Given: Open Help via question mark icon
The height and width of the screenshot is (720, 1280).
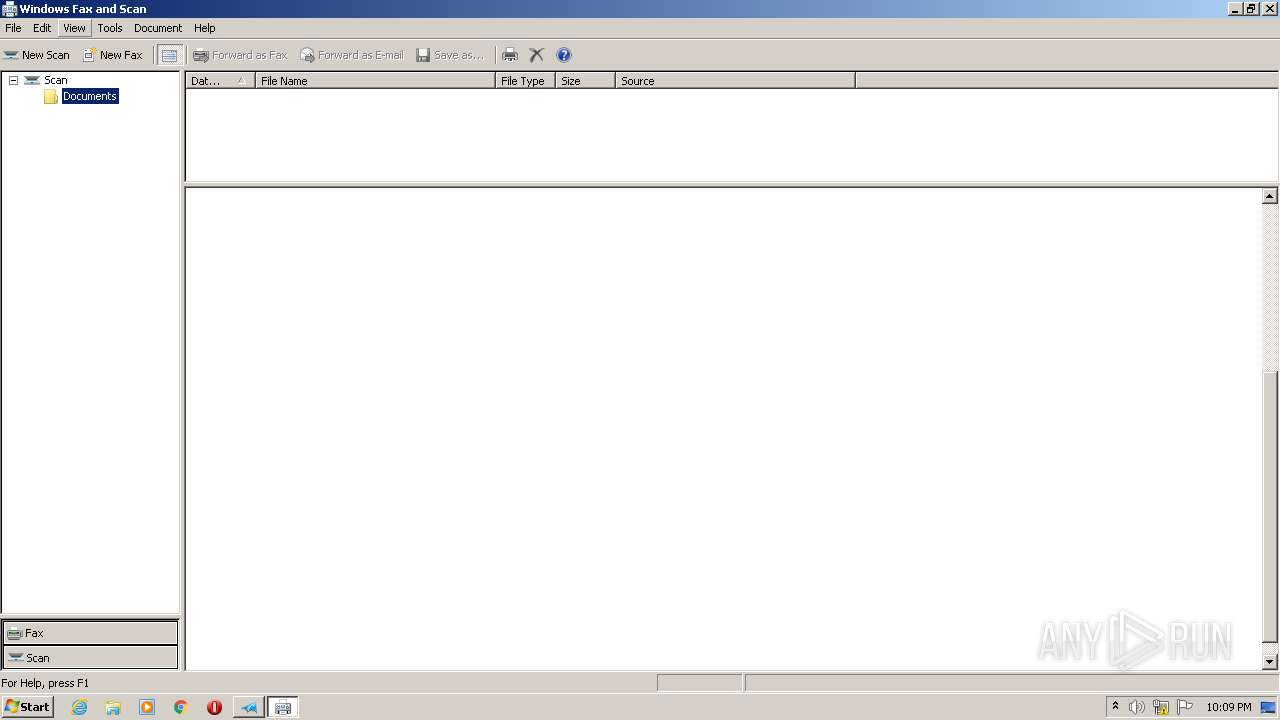Looking at the screenshot, I should click(x=564, y=55).
